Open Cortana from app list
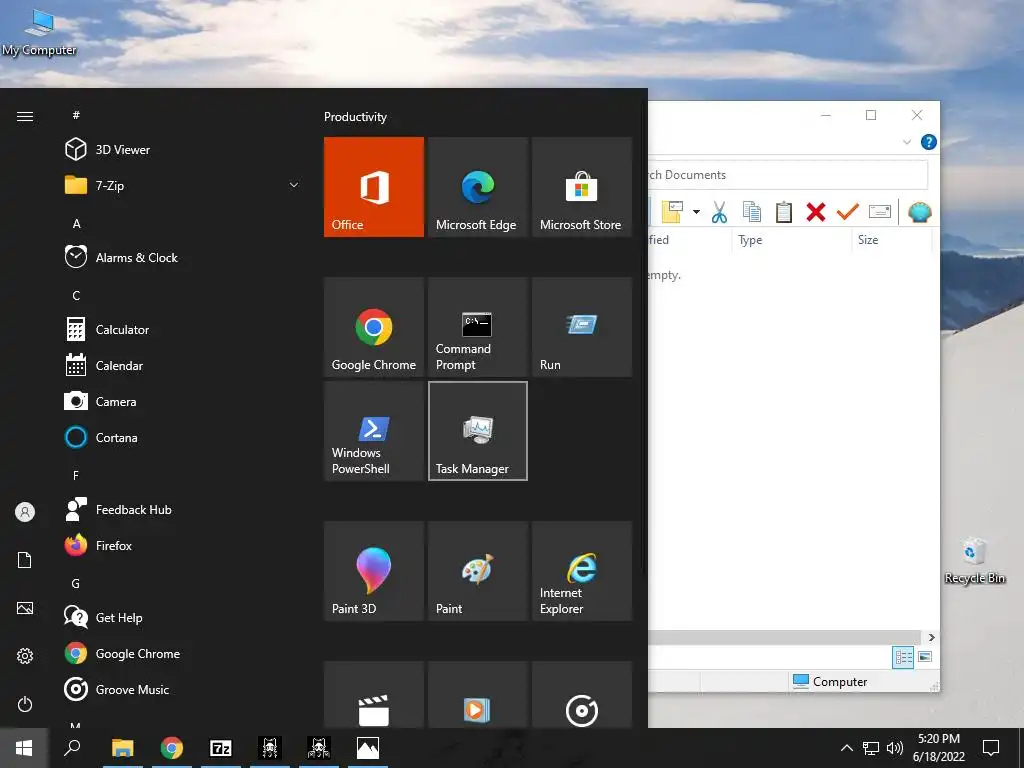 click(x=183, y=438)
